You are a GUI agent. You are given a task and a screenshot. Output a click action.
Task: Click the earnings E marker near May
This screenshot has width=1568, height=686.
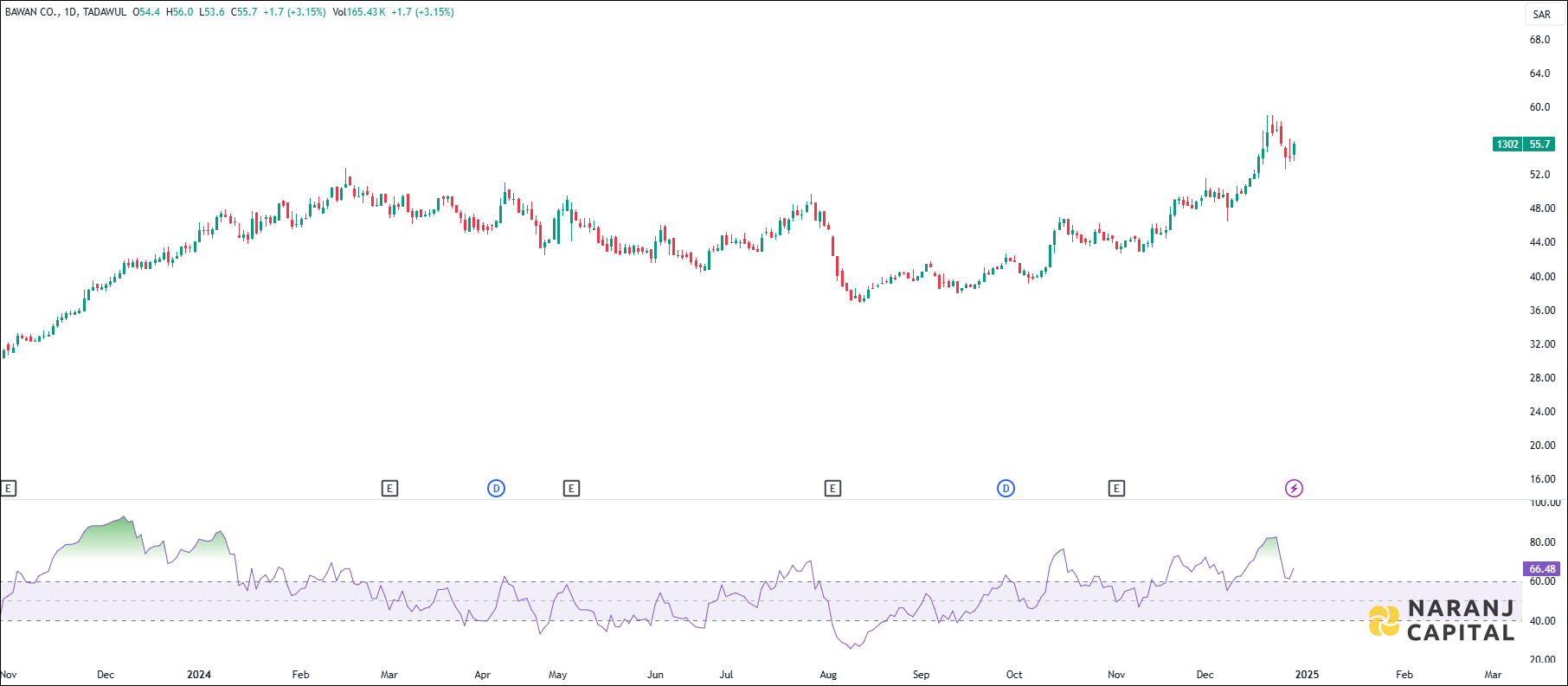(571, 489)
